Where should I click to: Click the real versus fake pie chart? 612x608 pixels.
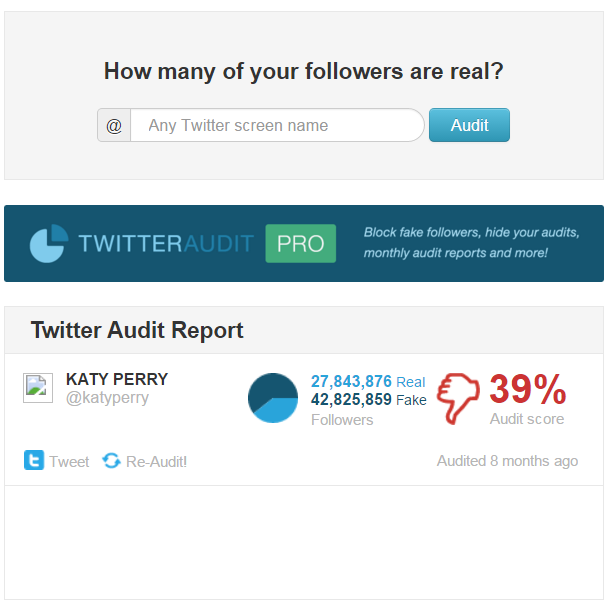pyautogui.click(x=273, y=398)
